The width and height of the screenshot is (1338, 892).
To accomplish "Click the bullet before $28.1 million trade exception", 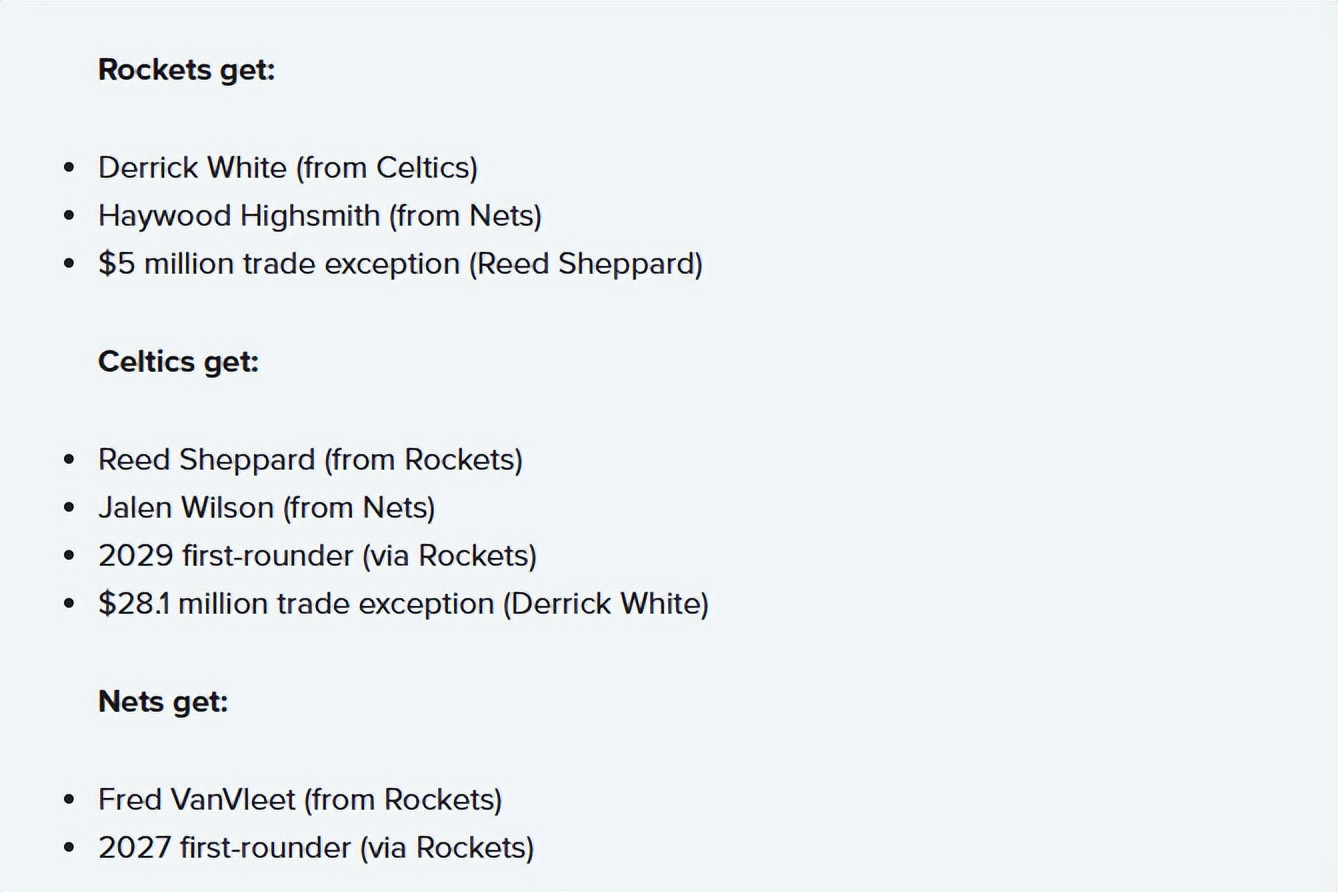I will 69,605.
